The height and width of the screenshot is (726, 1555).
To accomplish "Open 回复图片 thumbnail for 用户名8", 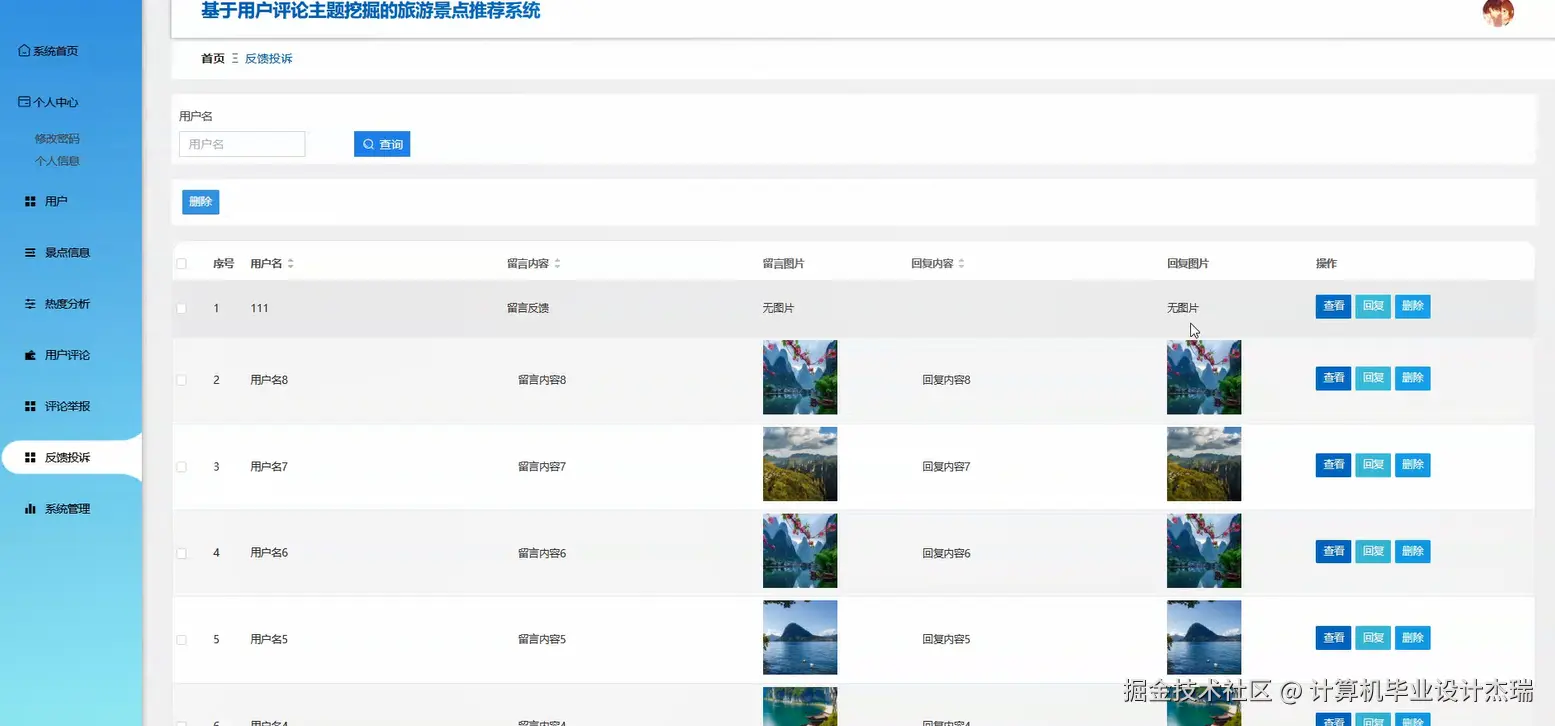I will 1204,377.
